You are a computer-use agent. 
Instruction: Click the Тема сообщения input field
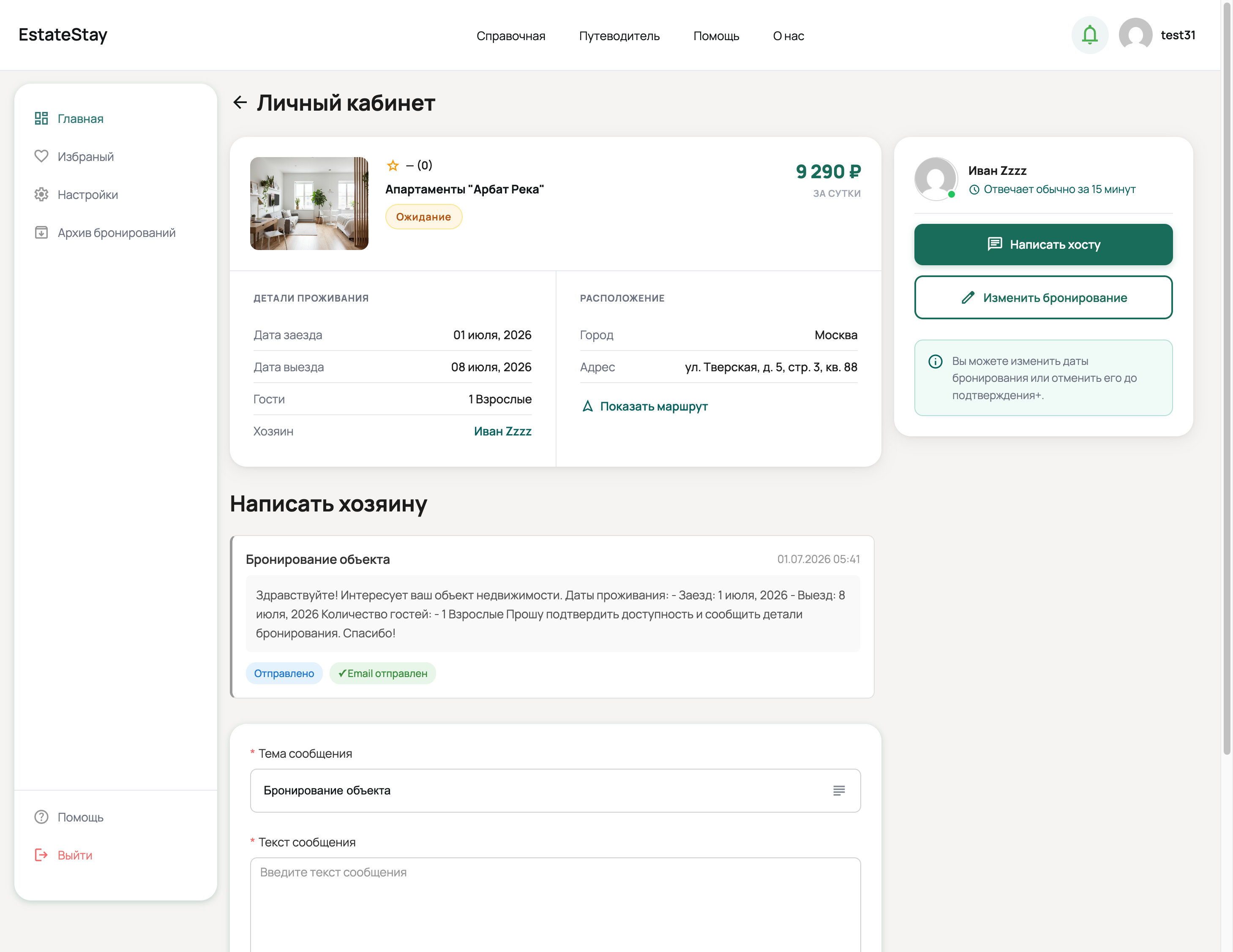point(555,791)
